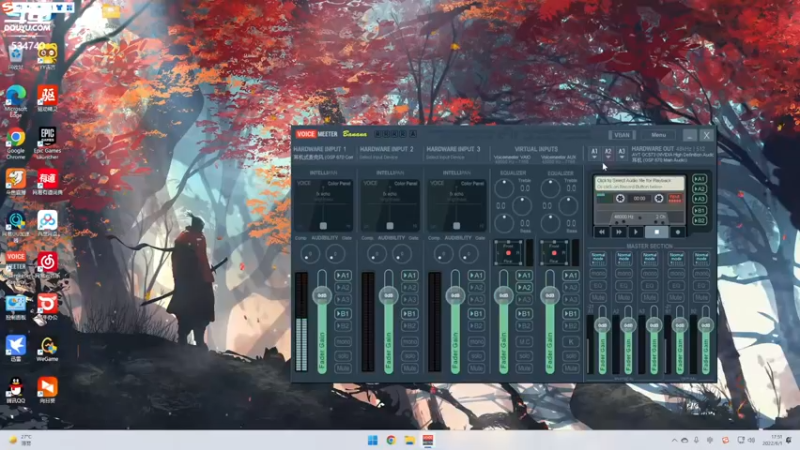The width and height of the screenshot is (800, 450).
Task: Enable A1 bus on the recorder
Action: (699, 179)
